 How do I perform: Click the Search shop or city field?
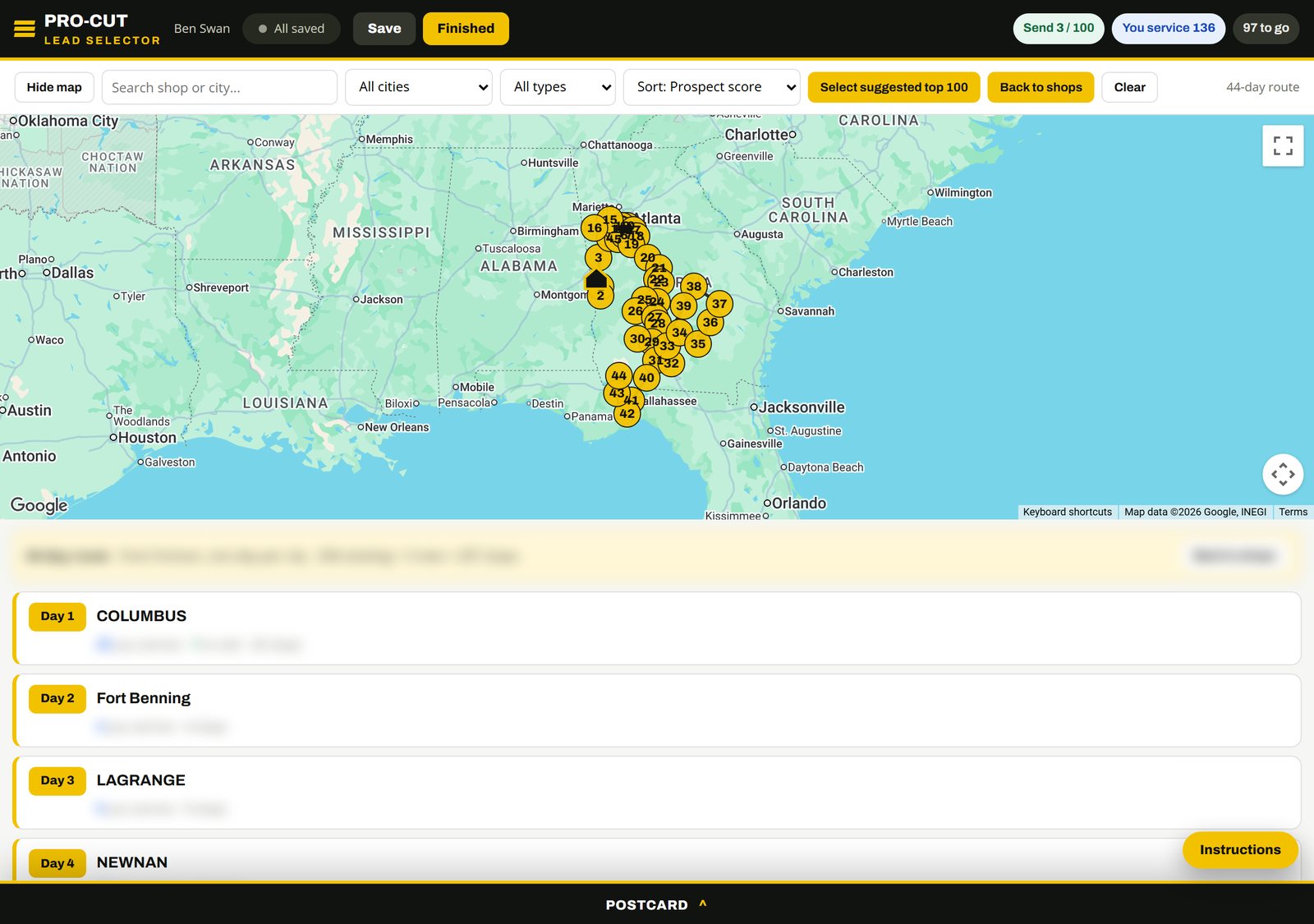(x=219, y=87)
